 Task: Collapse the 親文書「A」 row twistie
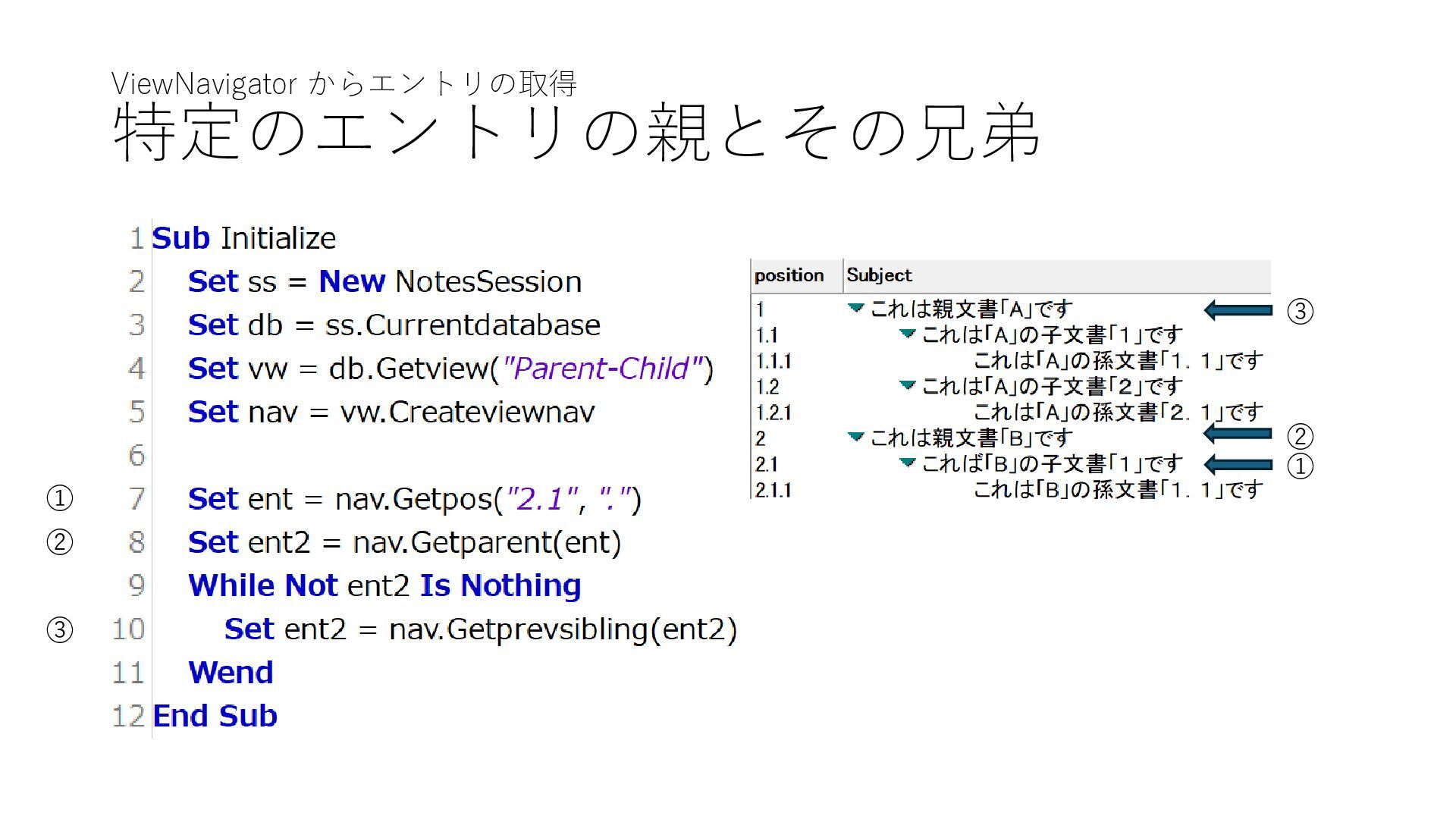click(x=856, y=308)
